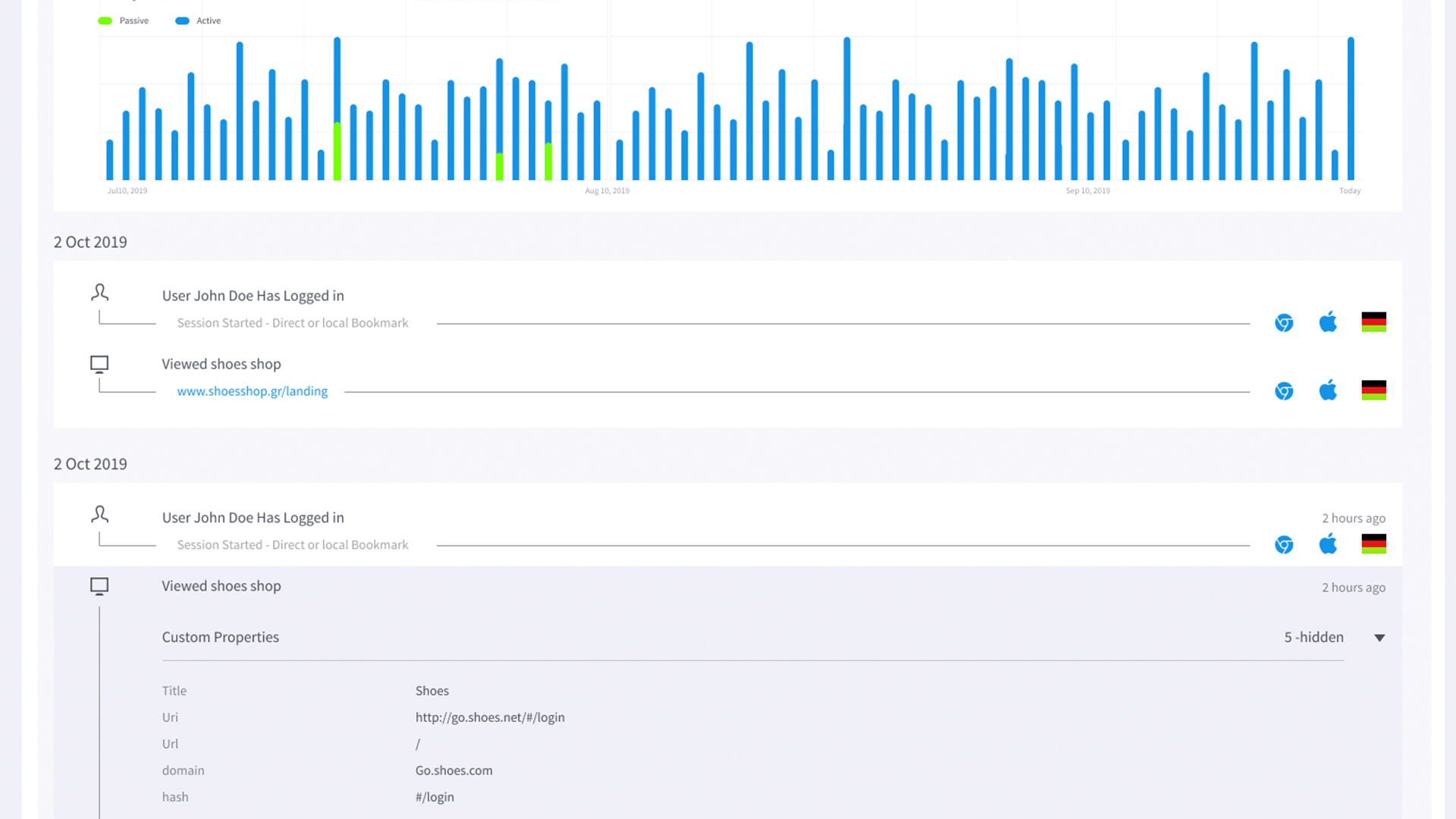Click Chrome icon in '2 hours ago' login row
The width and height of the screenshot is (1456, 819).
point(1284,545)
